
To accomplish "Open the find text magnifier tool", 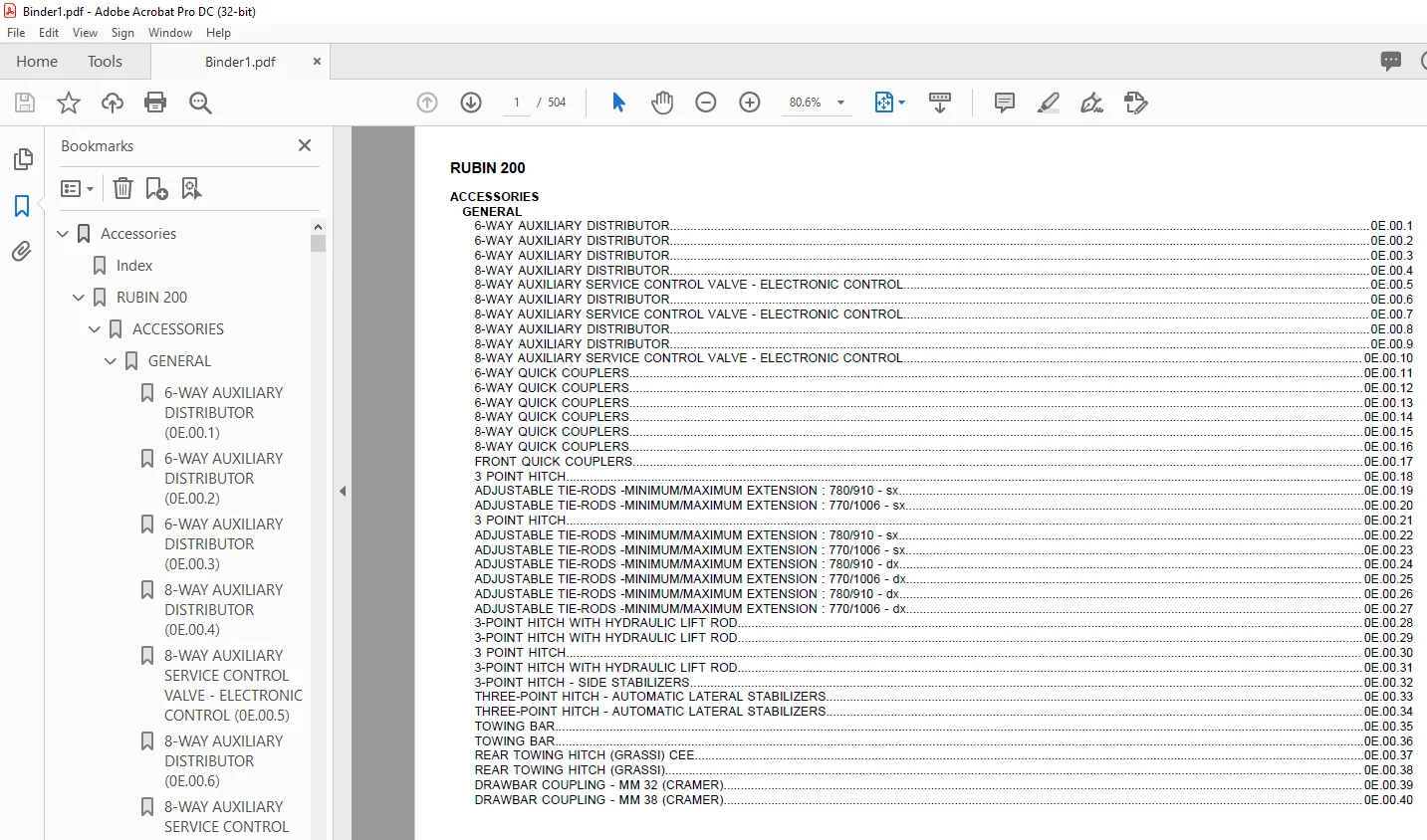I will tap(200, 103).
